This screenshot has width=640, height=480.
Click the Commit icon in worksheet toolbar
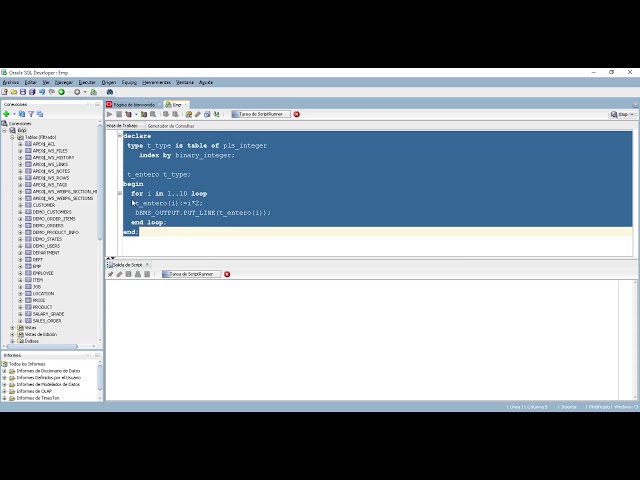[166, 114]
